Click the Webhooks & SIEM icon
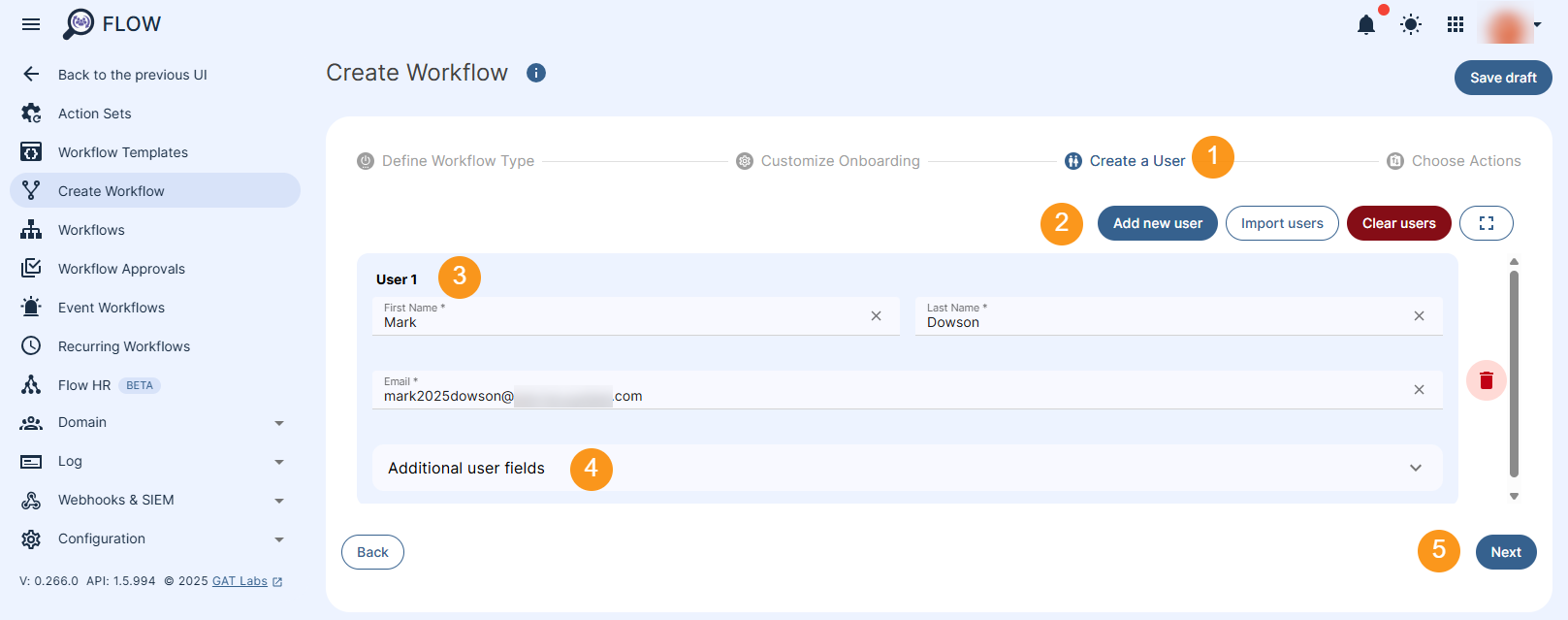This screenshot has width=1568, height=620. [x=31, y=501]
